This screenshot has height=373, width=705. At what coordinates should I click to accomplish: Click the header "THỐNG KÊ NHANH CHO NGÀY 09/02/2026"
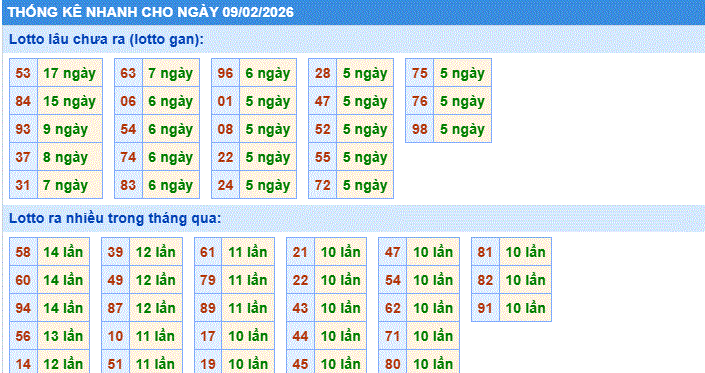(x=151, y=12)
